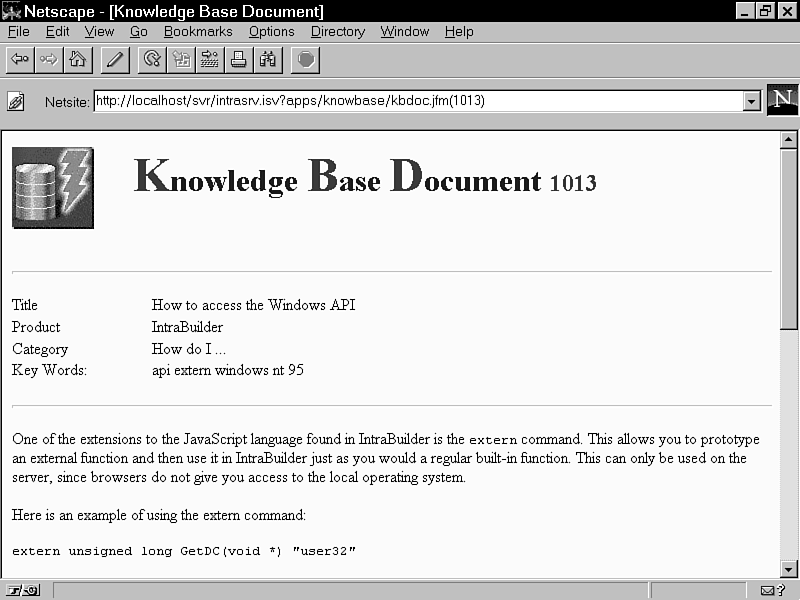
Task: Click the Print toolbar icon
Action: [239, 60]
